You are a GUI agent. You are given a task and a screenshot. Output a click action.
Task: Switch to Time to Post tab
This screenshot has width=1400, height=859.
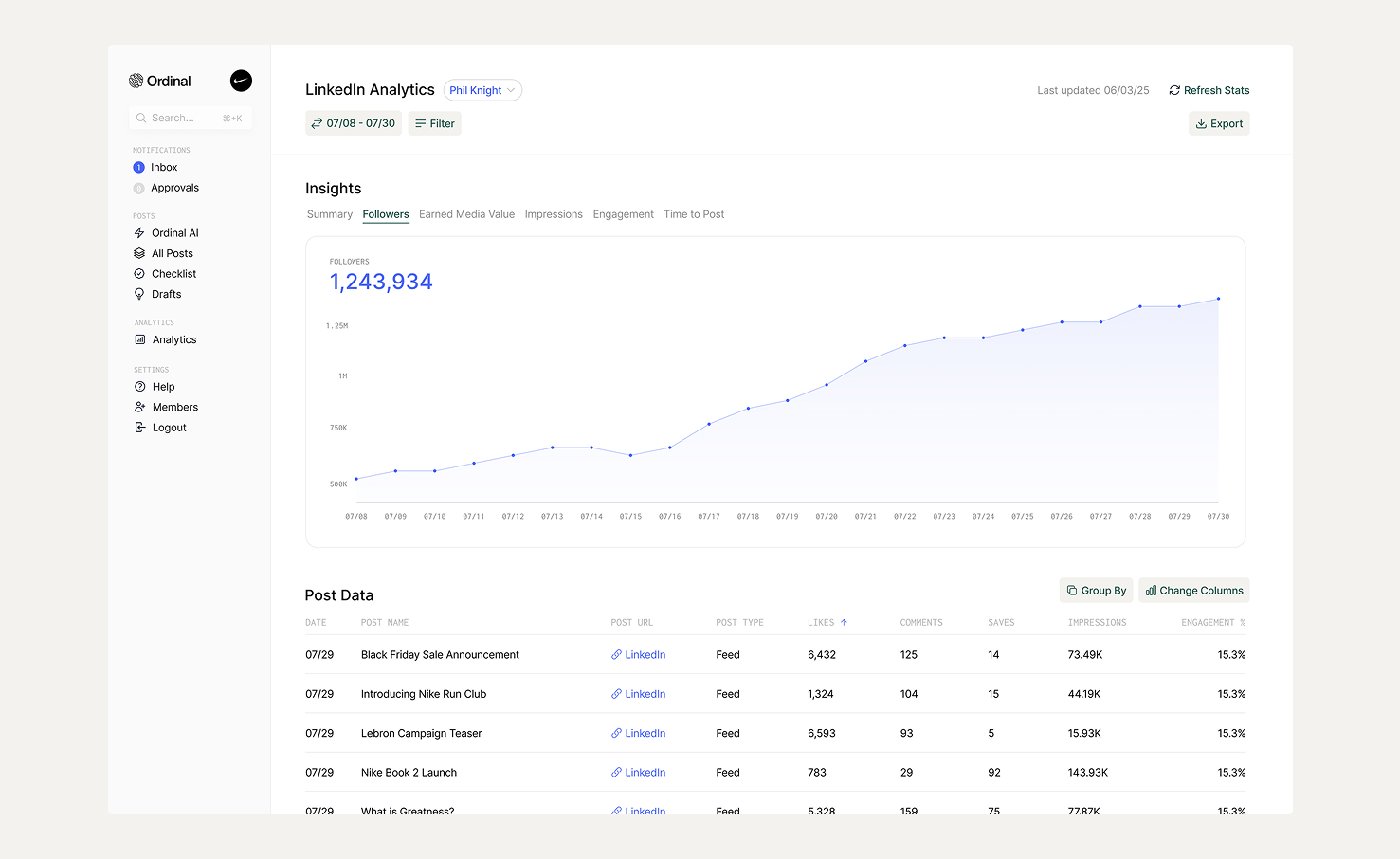click(x=694, y=214)
